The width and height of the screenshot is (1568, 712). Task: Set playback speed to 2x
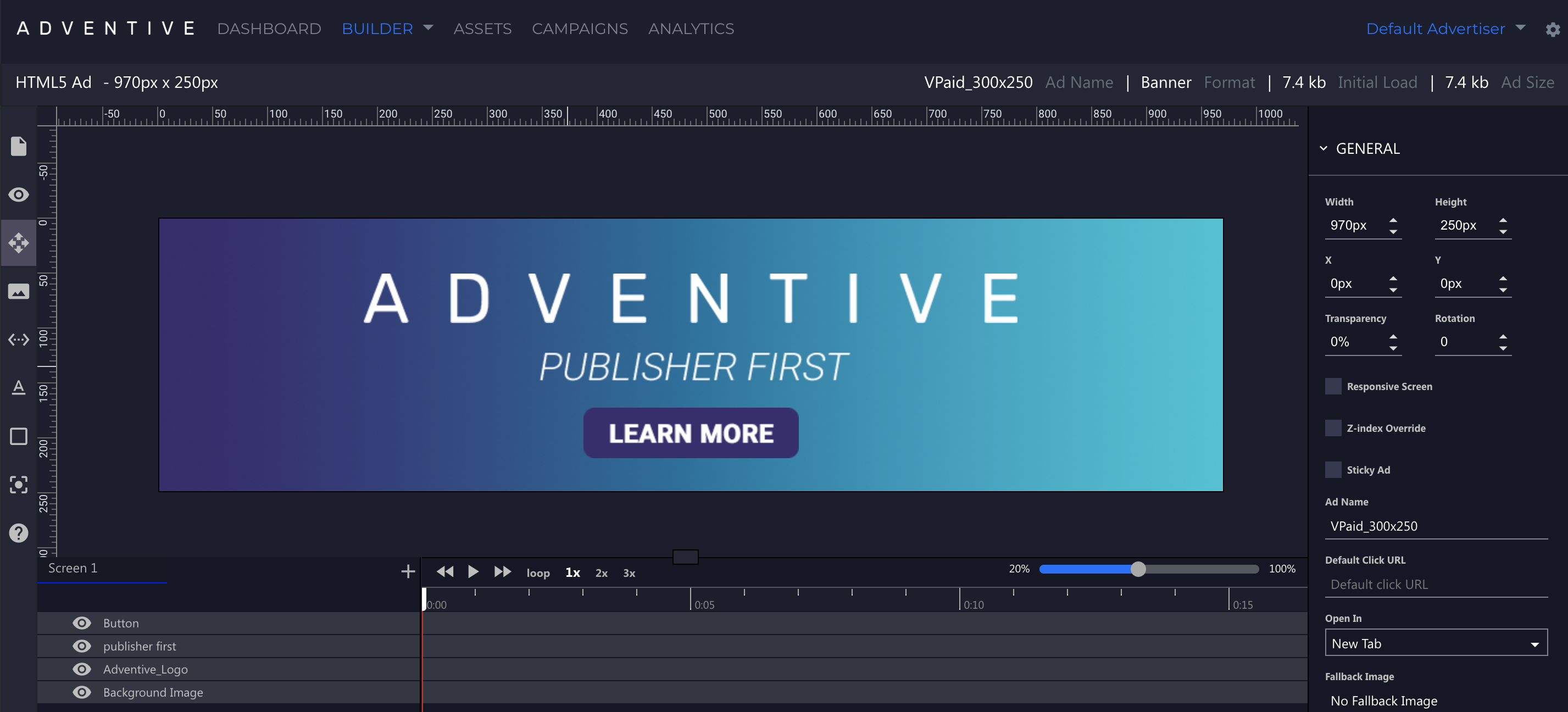[602, 573]
